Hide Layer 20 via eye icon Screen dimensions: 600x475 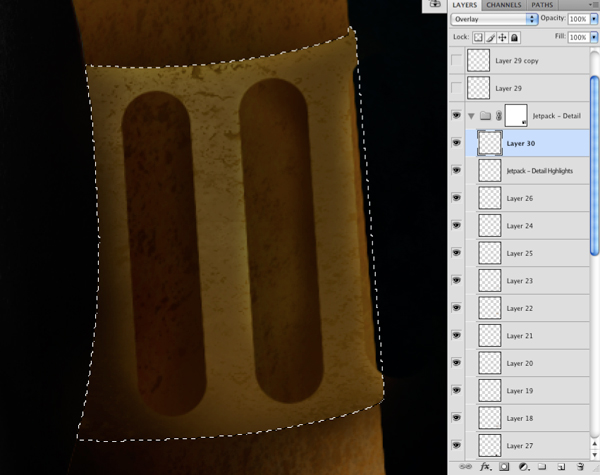pos(457,363)
